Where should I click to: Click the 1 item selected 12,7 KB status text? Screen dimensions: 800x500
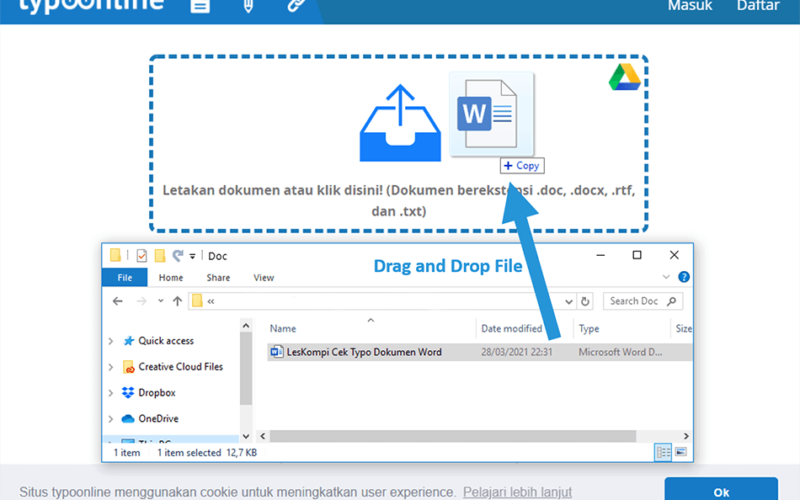[207, 453]
